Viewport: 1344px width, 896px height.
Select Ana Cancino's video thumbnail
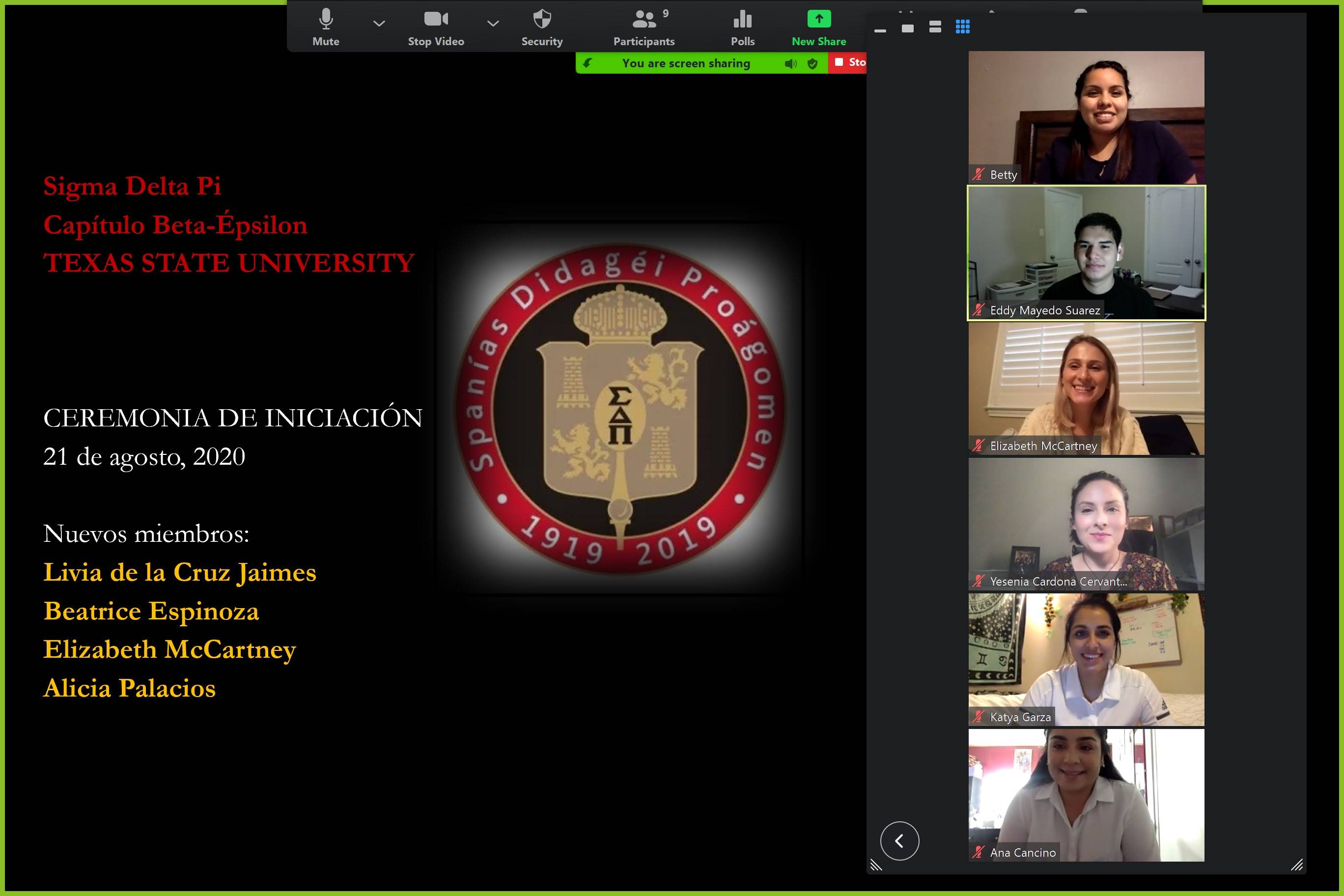coord(1086,795)
